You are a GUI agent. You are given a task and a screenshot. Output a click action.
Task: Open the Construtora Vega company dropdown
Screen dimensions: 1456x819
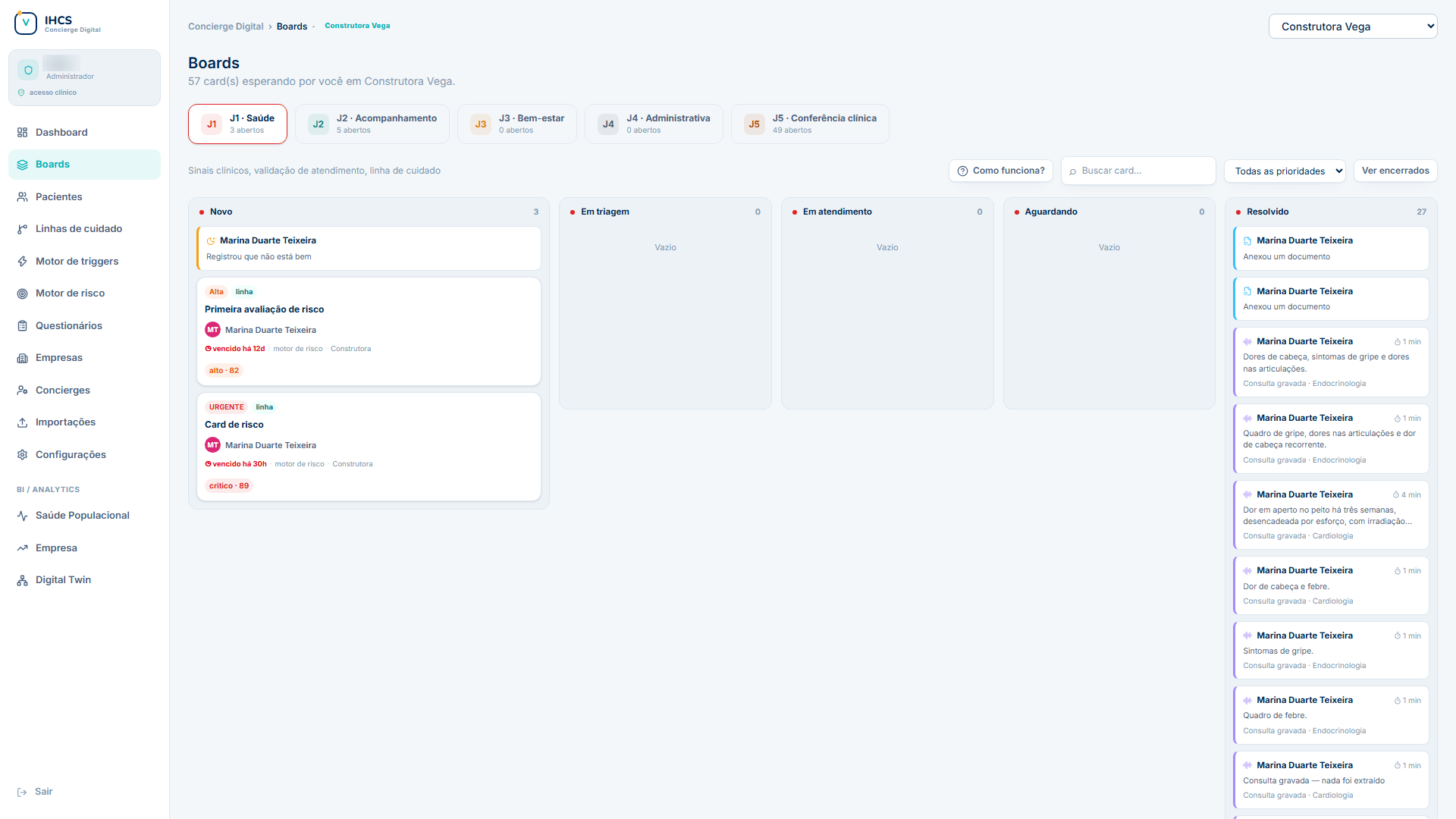point(1353,27)
